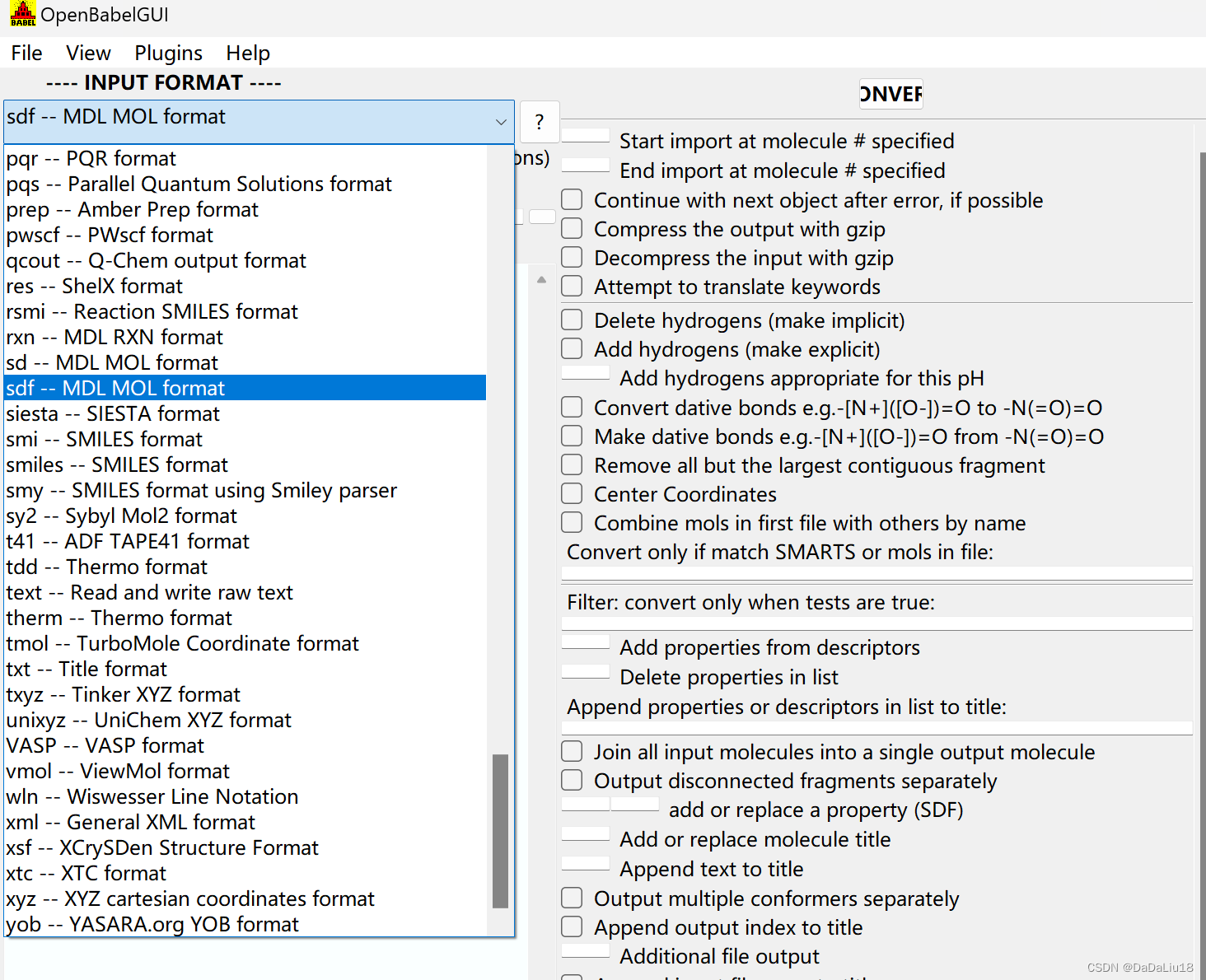1206x980 pixels.
Task: Select pqs -- Parallel Quantum Solutions format
Action: pos(245,184)
